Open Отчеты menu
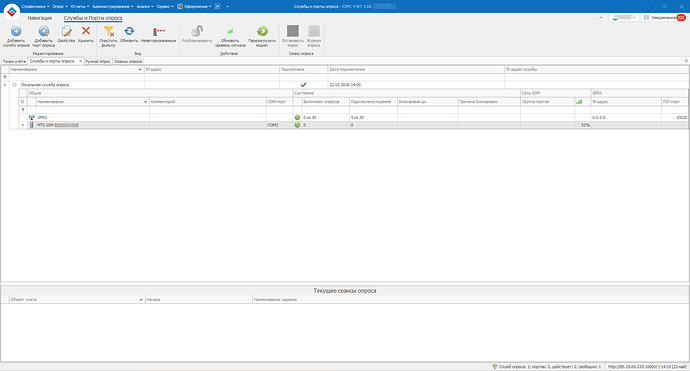Image resolution: width=690 pixels, height=371 pixels. [80, 6]
